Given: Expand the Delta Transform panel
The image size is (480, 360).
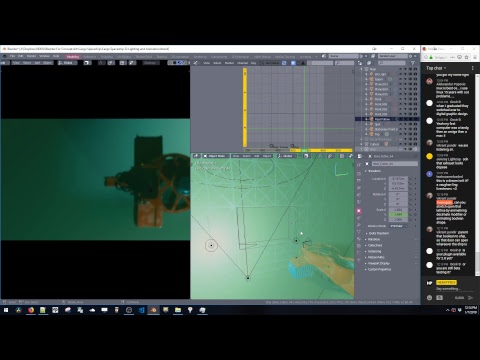Looking at the screenshot, I should click(x=378, y=233).
